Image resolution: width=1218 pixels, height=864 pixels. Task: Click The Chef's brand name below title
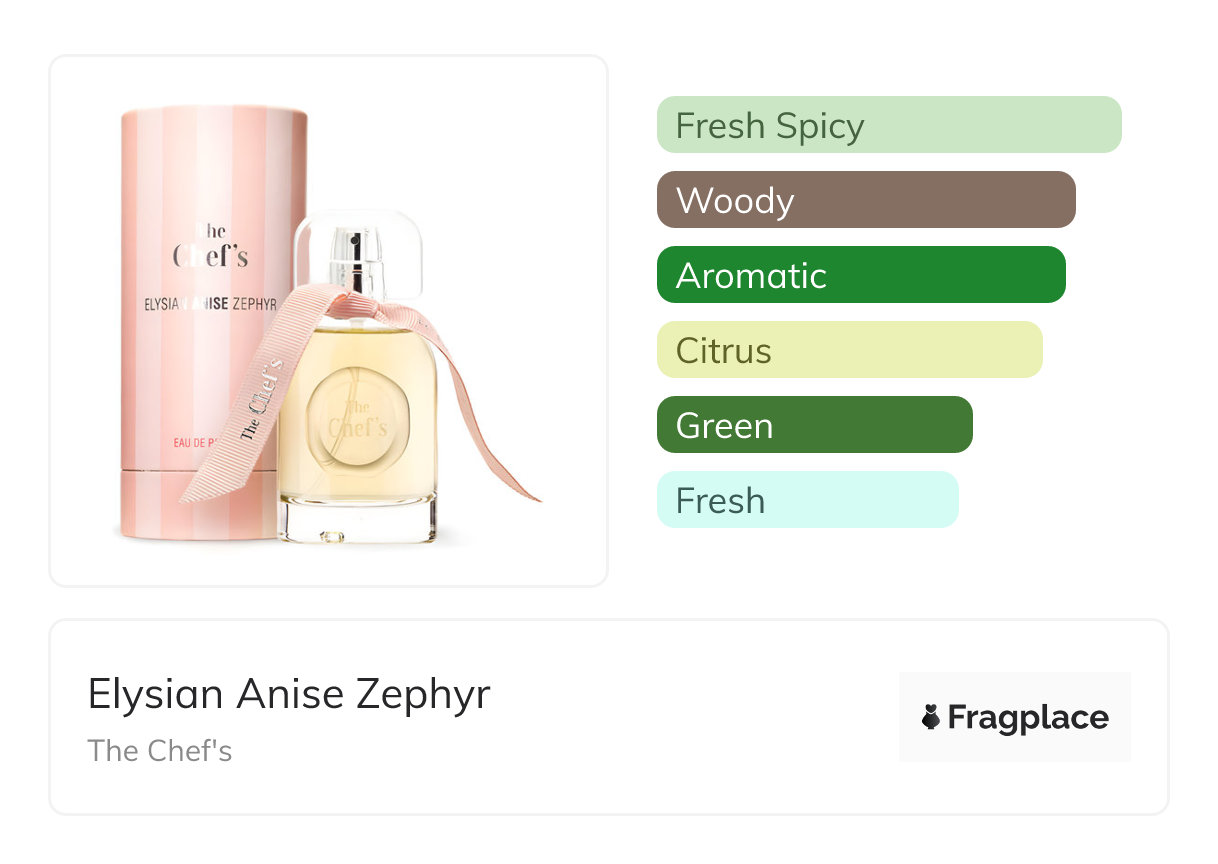[160, 751]
